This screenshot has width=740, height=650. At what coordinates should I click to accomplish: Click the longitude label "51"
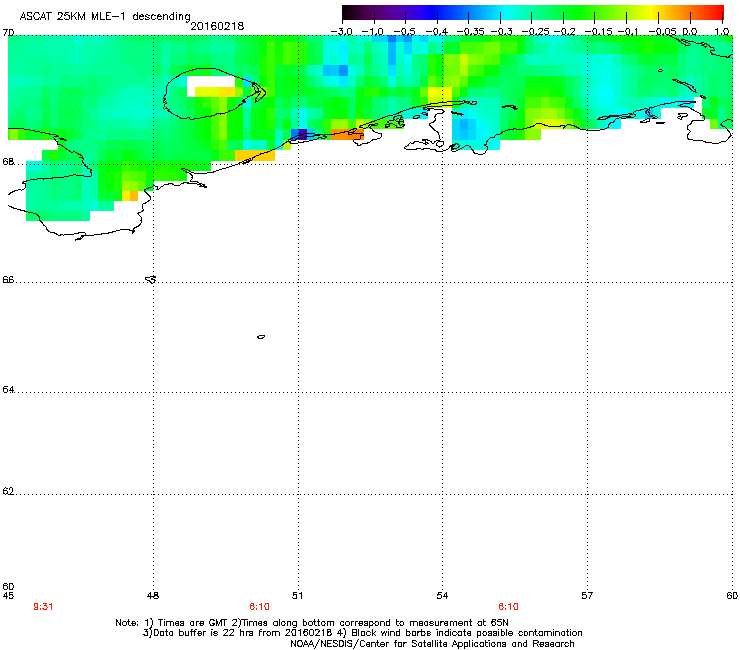[x=297, y=596]
